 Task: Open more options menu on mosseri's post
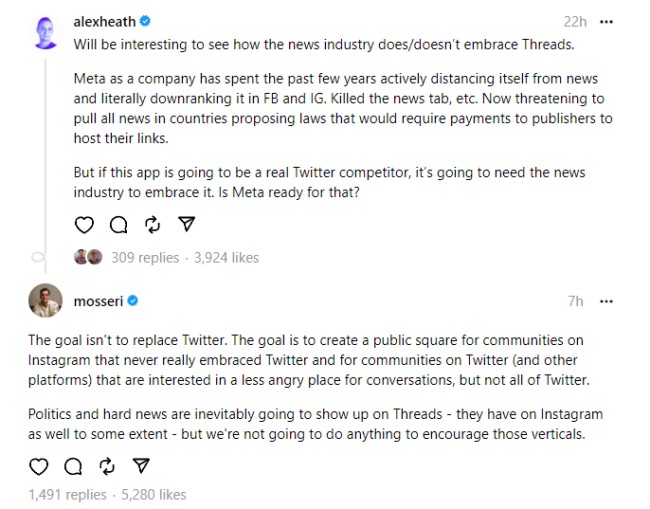pyautogui.click(x=606, y=301)
